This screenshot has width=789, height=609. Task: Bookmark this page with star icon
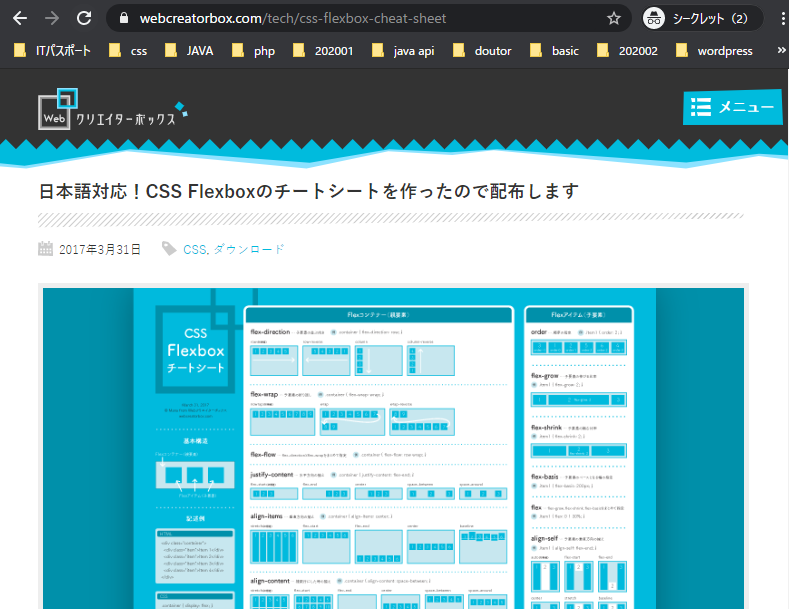click(613, 19)
